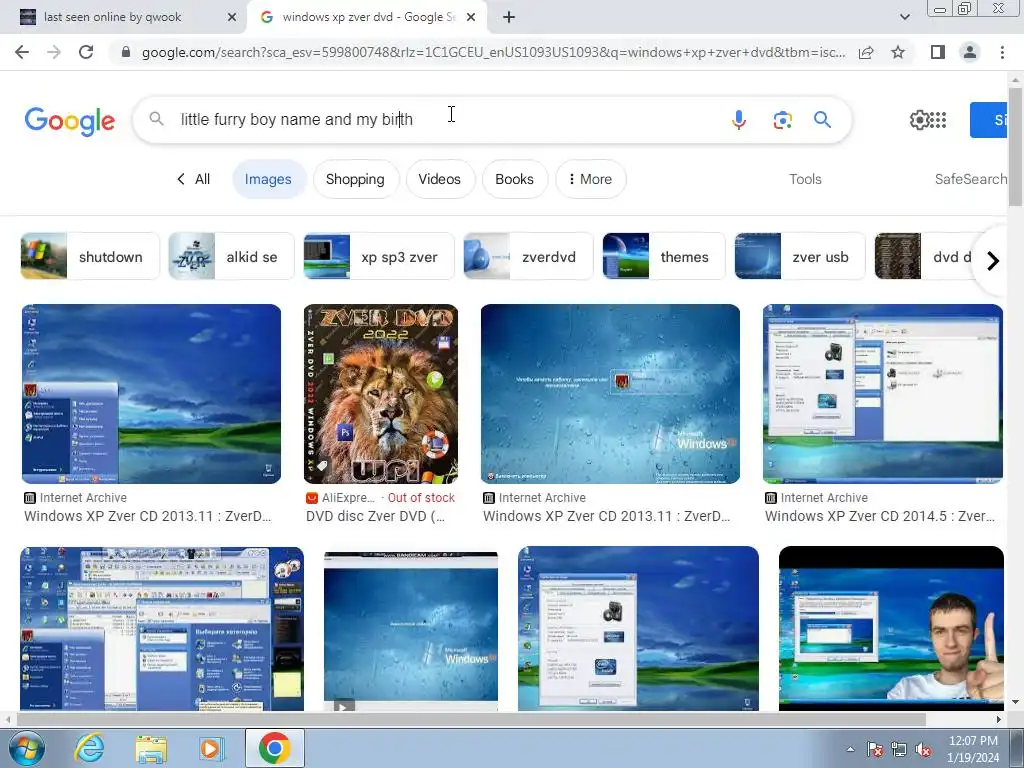Filter by the 'zverdvd' chip
This screenshot has width=1024, height=768.
528,257
